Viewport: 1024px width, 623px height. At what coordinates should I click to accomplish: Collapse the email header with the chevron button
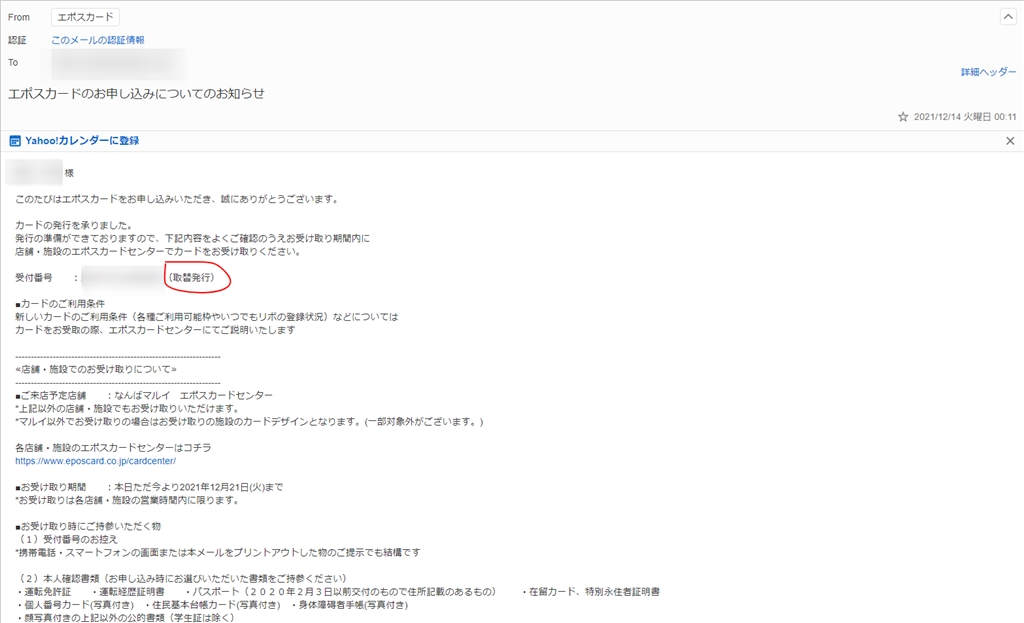pyautogui.click(x=1008, y=17)
